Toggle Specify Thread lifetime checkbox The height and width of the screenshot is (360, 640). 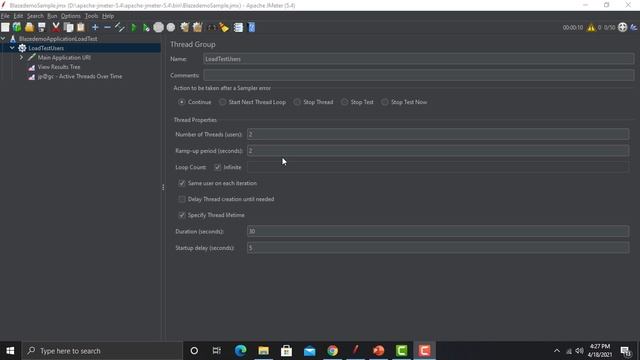click(182, 215)
